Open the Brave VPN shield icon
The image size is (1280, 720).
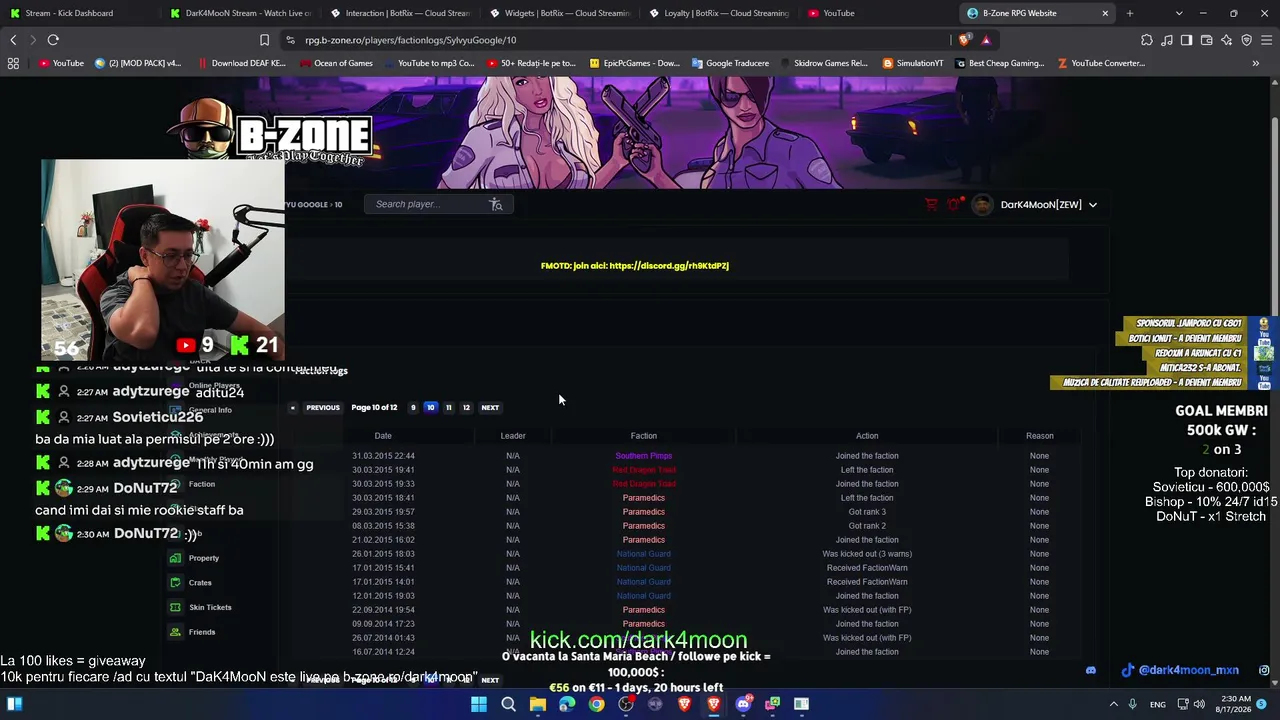pyautogui.click(x=1247, y=40)
